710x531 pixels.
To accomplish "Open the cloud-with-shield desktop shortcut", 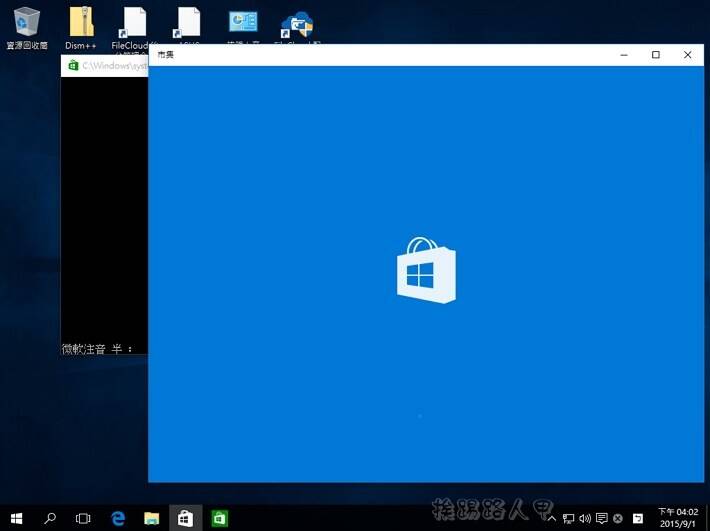I will tap(297, 25).
